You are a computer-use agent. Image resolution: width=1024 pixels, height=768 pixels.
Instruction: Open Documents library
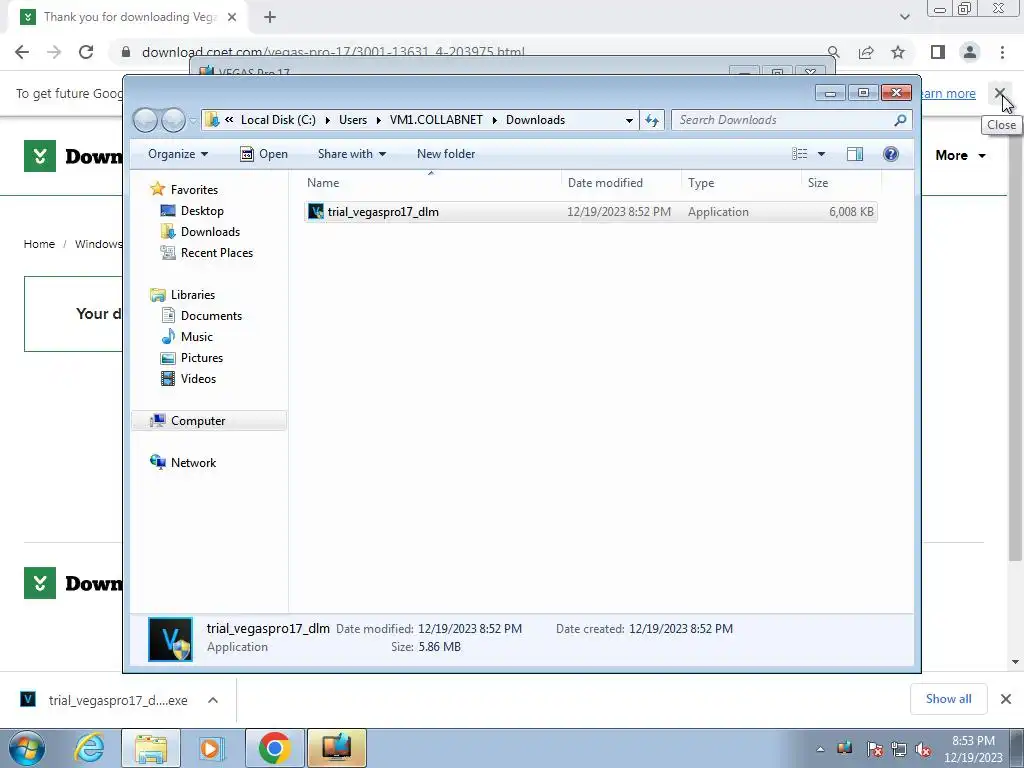click(x=211, y=316)
